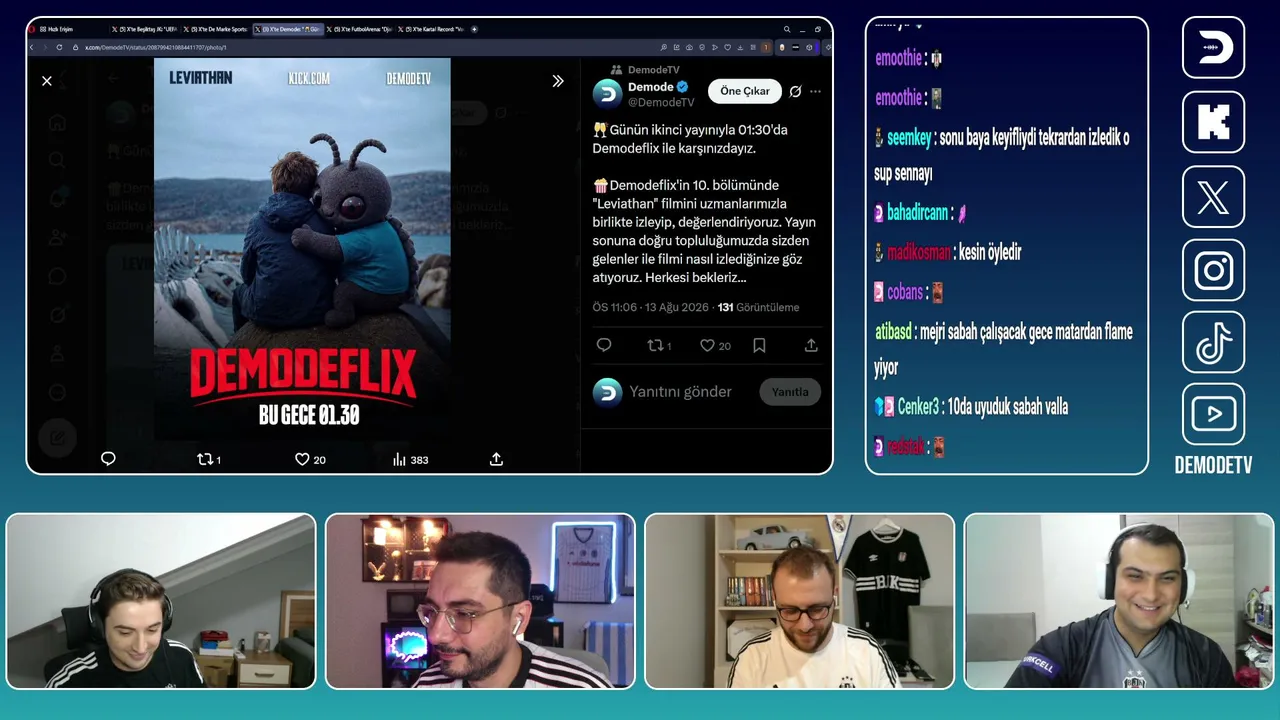
Task: Share icon in the tweet detail action row
Action: click(811, 345)
